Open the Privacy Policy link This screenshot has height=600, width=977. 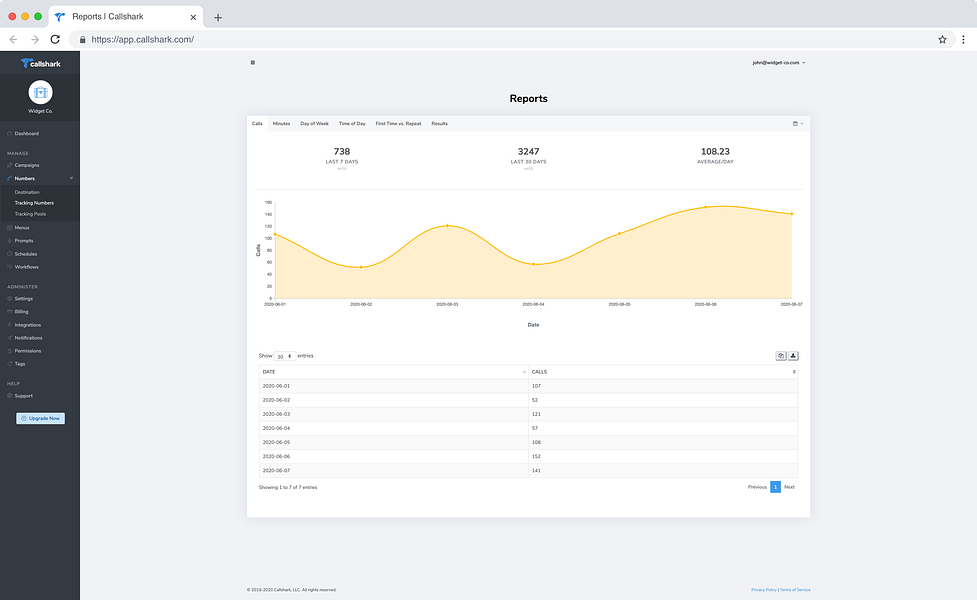click(764, 589)
